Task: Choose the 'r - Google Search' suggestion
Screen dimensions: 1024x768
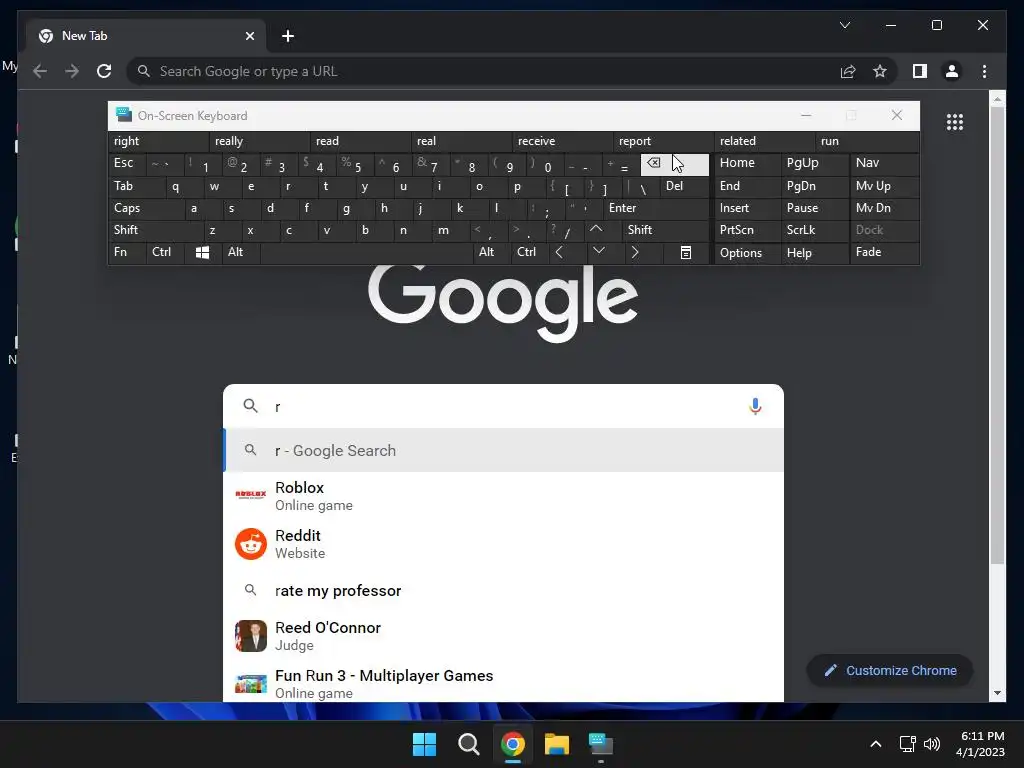Action: [503, 451]
